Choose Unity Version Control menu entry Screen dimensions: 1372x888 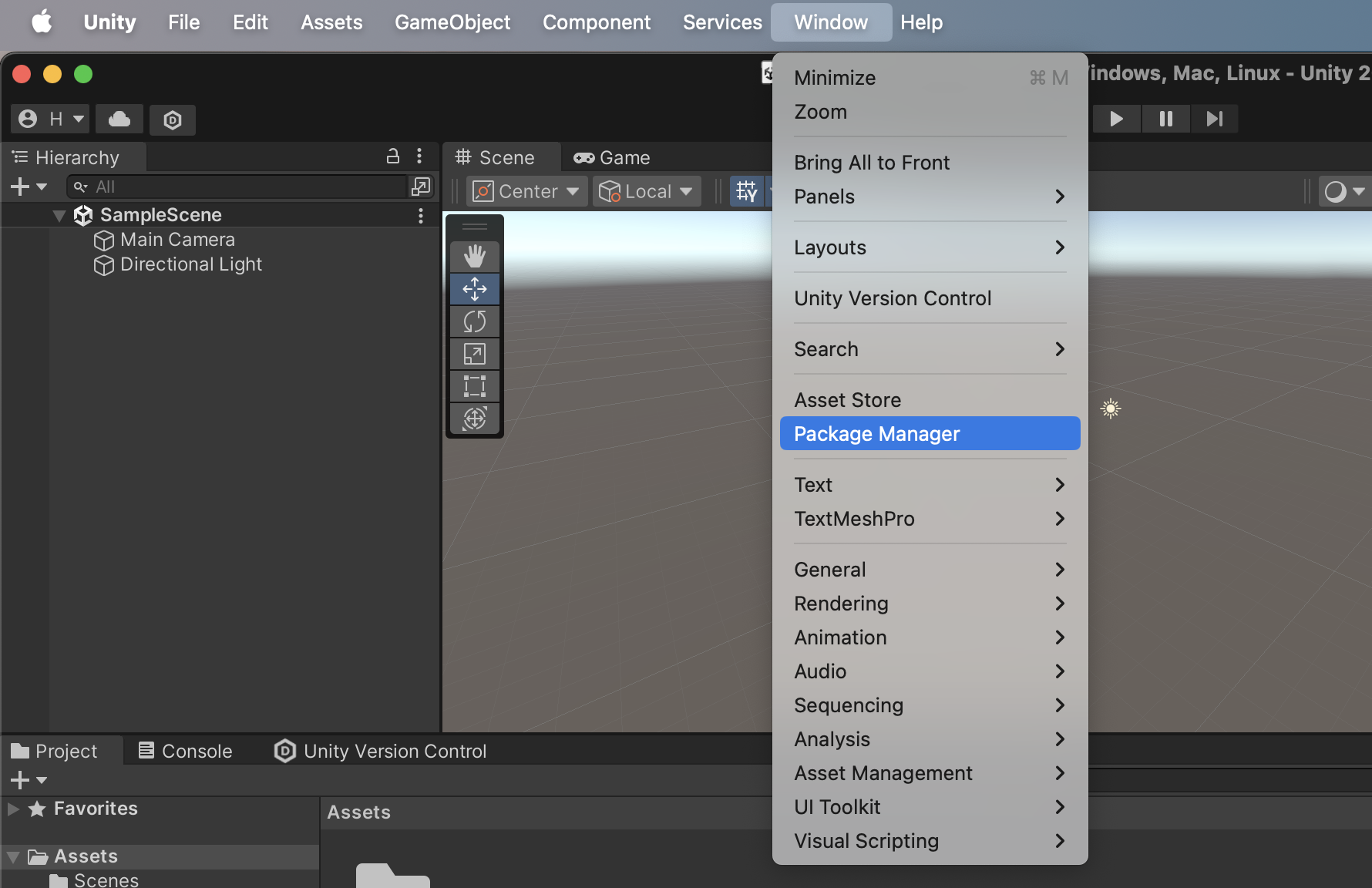[x=930, y=298]
